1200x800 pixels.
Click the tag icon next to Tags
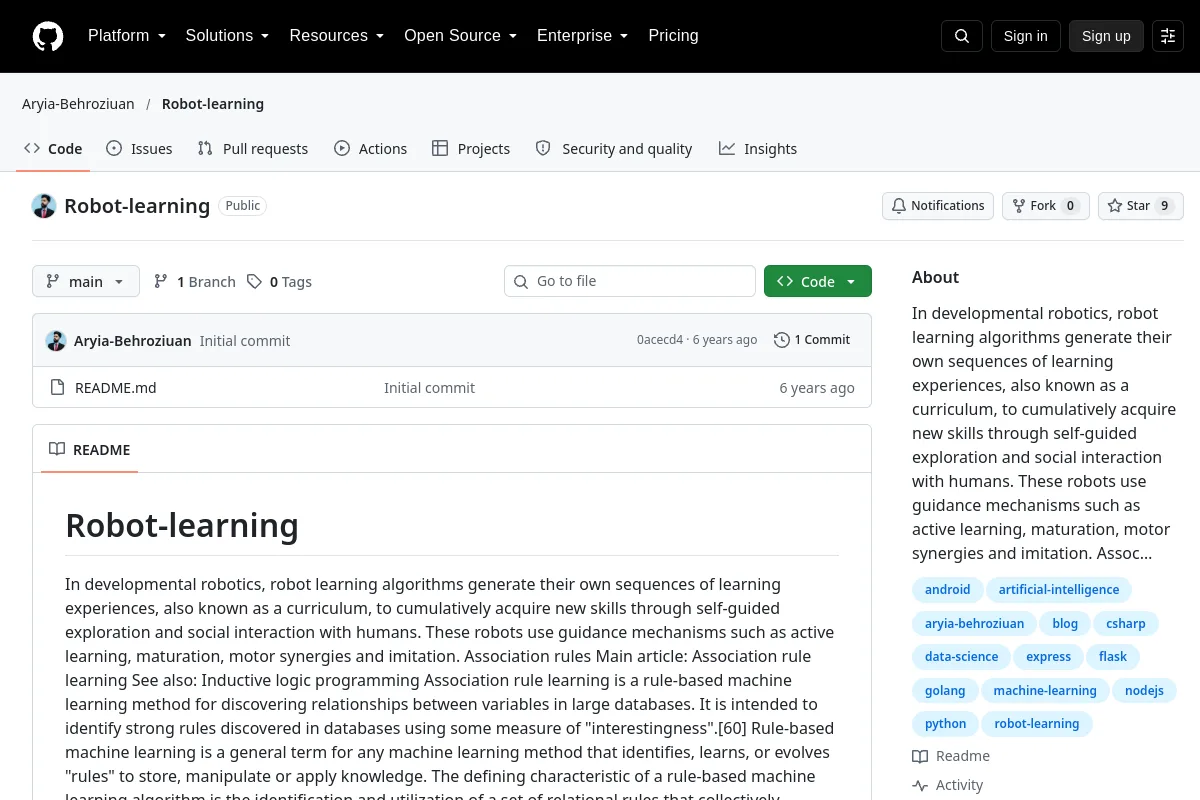(255, 282)
